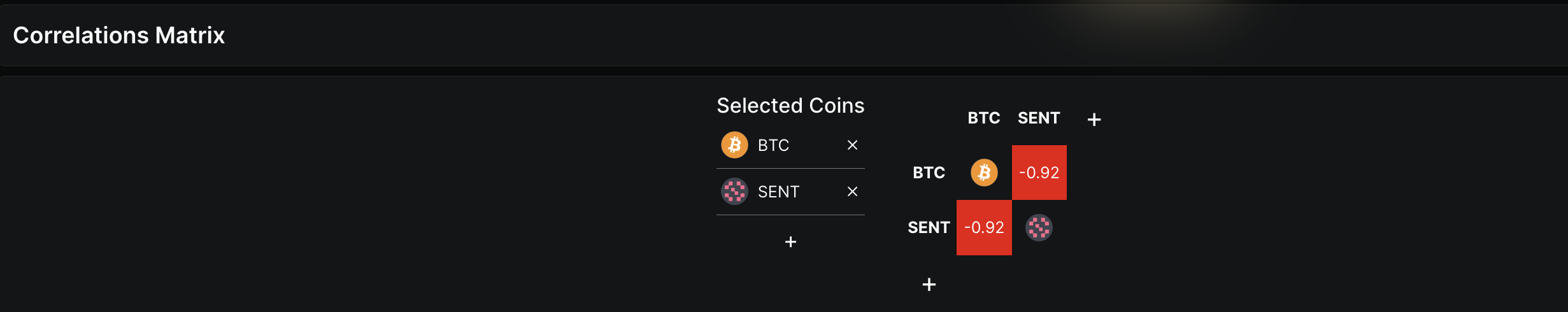Screen dimensions: 1568x312
Task: Remove SENT from Selected Coins
Action: [852, 192]
